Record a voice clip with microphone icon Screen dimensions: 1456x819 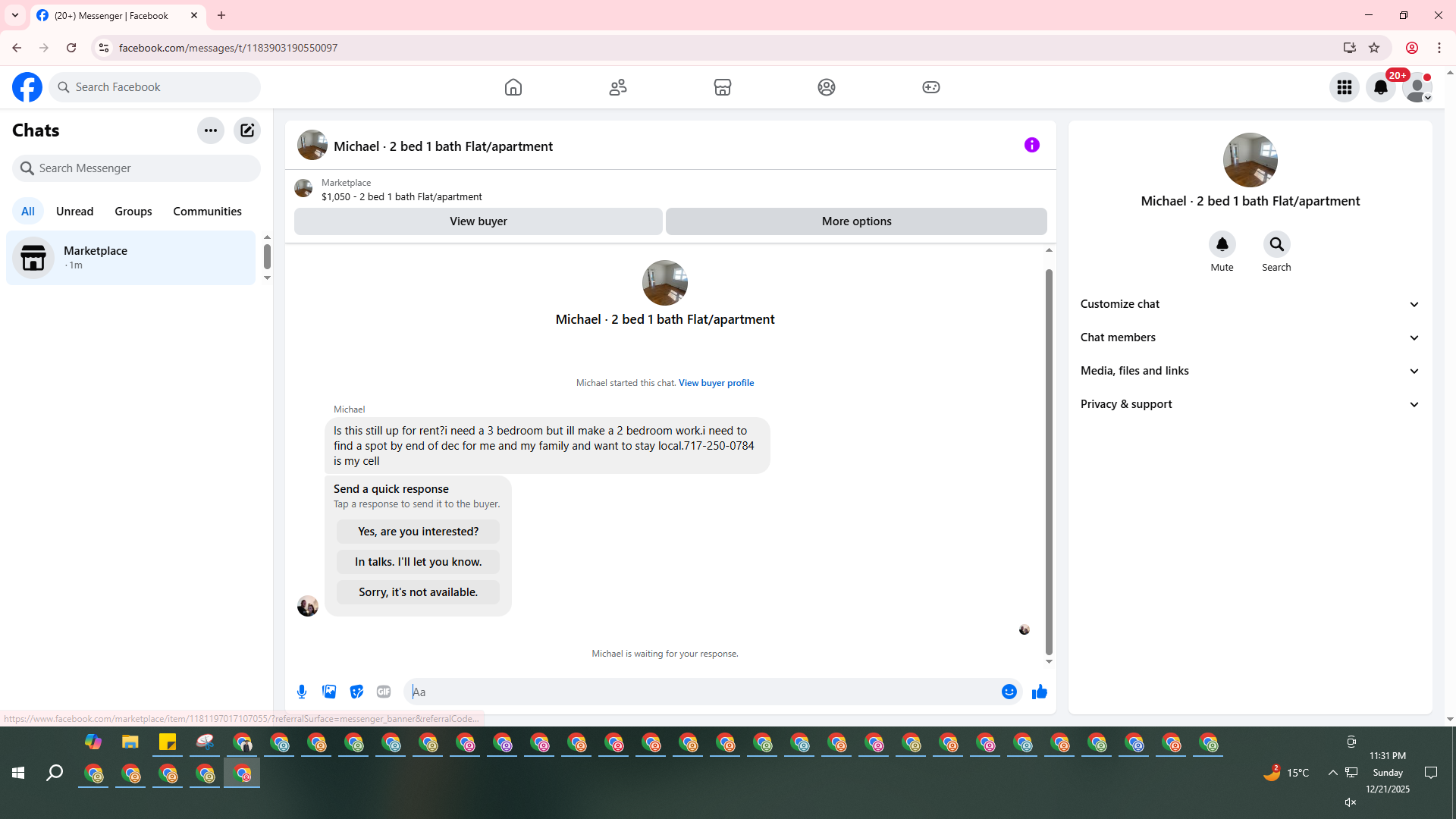pos(302,692)
